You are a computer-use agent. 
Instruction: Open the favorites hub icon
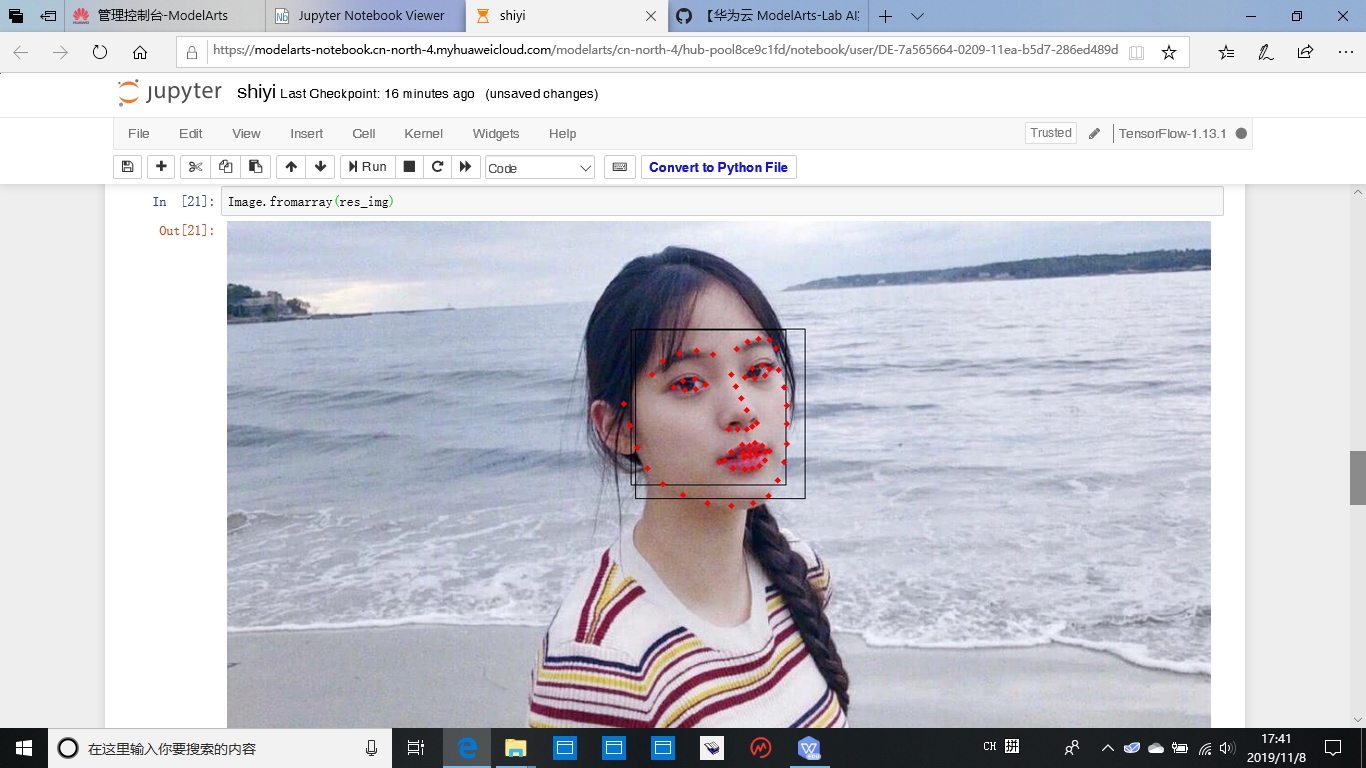[1227, 52]
